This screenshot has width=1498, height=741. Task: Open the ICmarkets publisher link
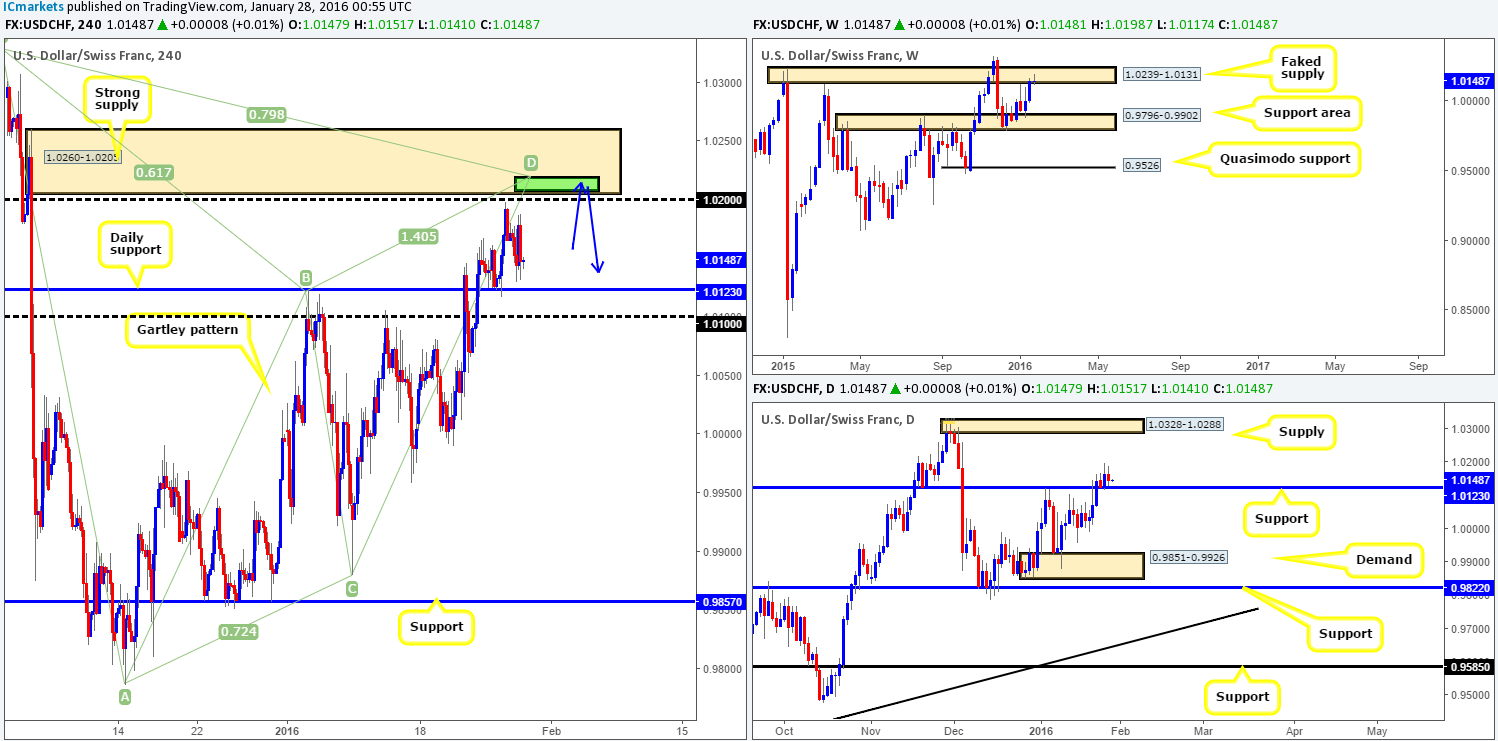click(x=33, y=6)
